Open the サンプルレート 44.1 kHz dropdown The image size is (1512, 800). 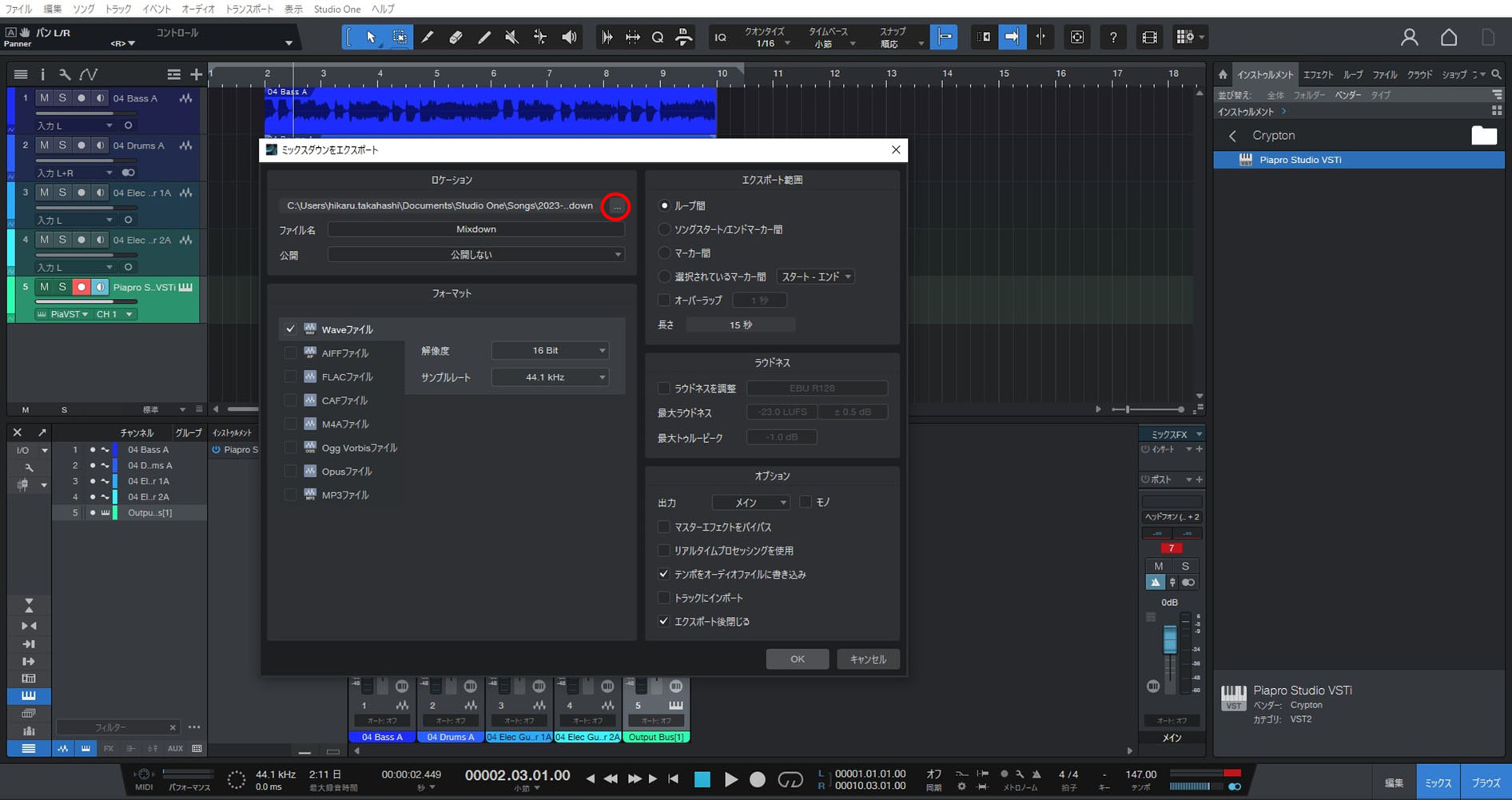(550, 377)
